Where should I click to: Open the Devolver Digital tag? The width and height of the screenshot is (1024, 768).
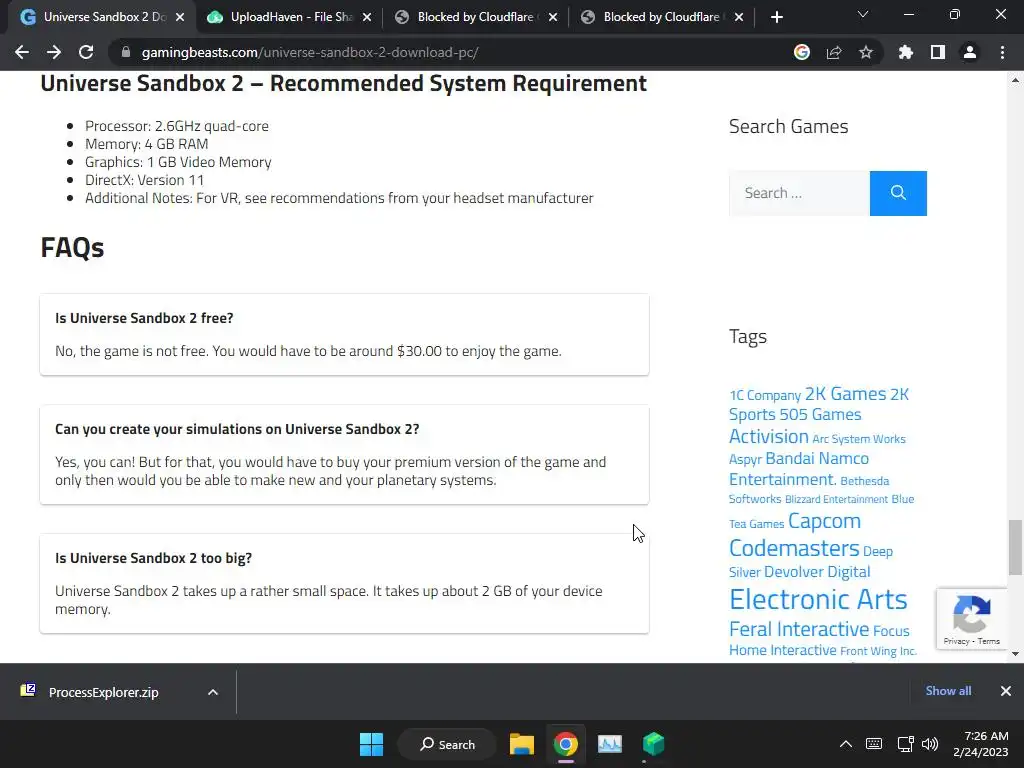tap(817, 572)
